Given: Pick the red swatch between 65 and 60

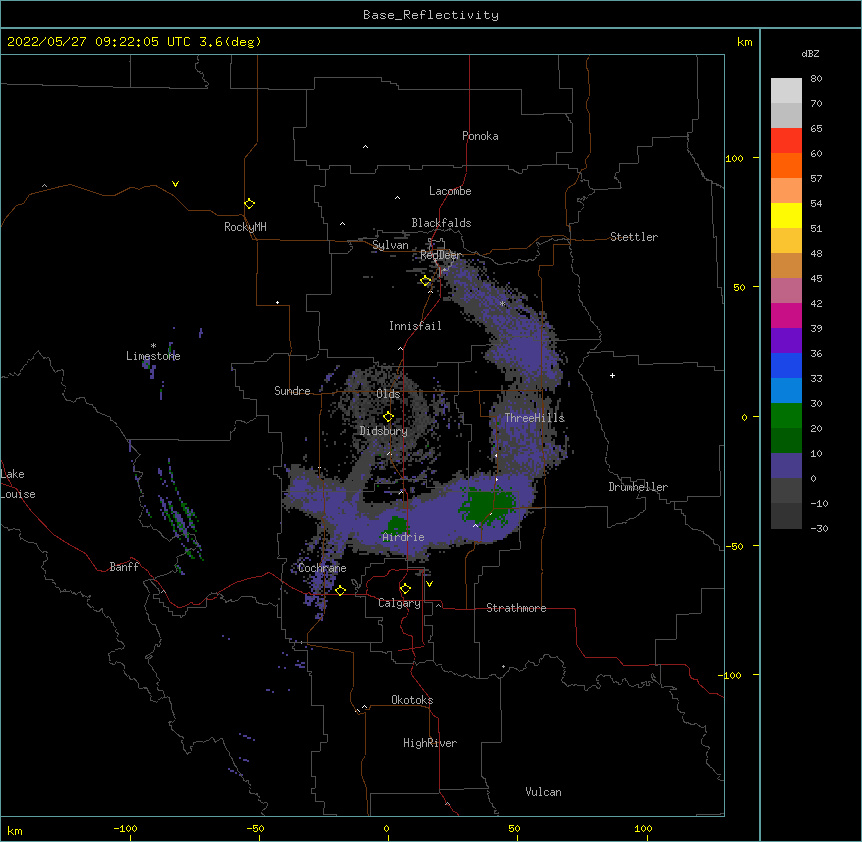Looking at the screenshot, I should coord(786,140).
